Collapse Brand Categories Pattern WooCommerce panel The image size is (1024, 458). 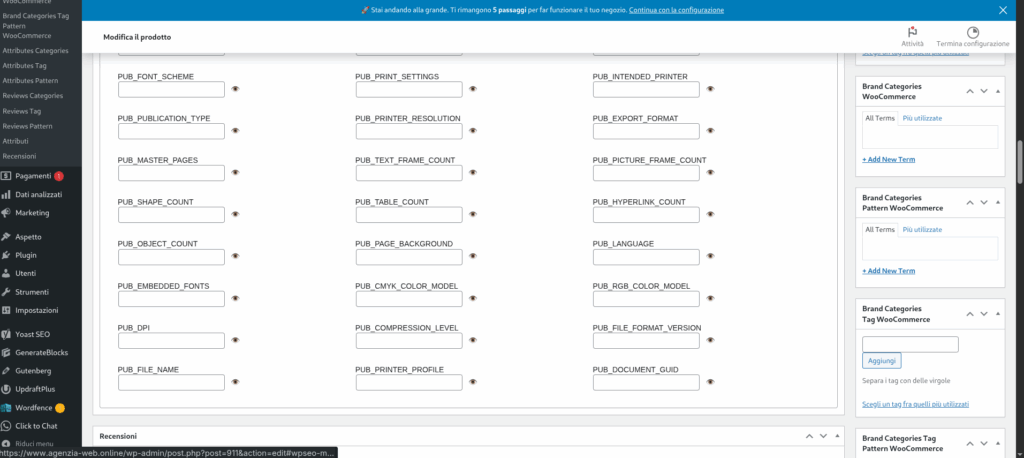[x=997, y=203]
